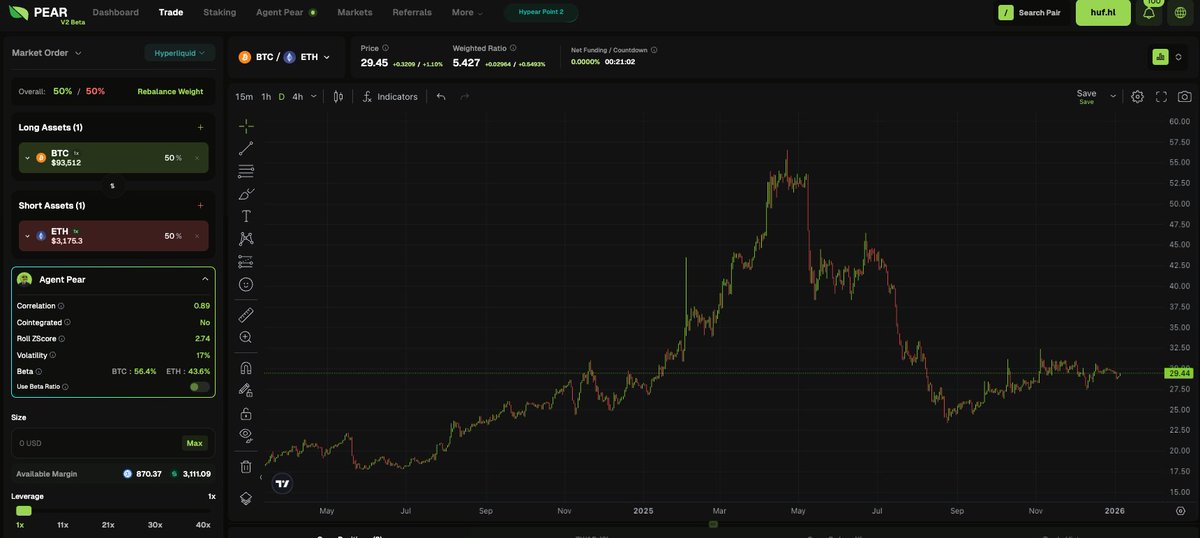Click the Rebalance Weight link
Image resolution: width=1200 pixels, height=538 pixels.
(x=170, y=91)
